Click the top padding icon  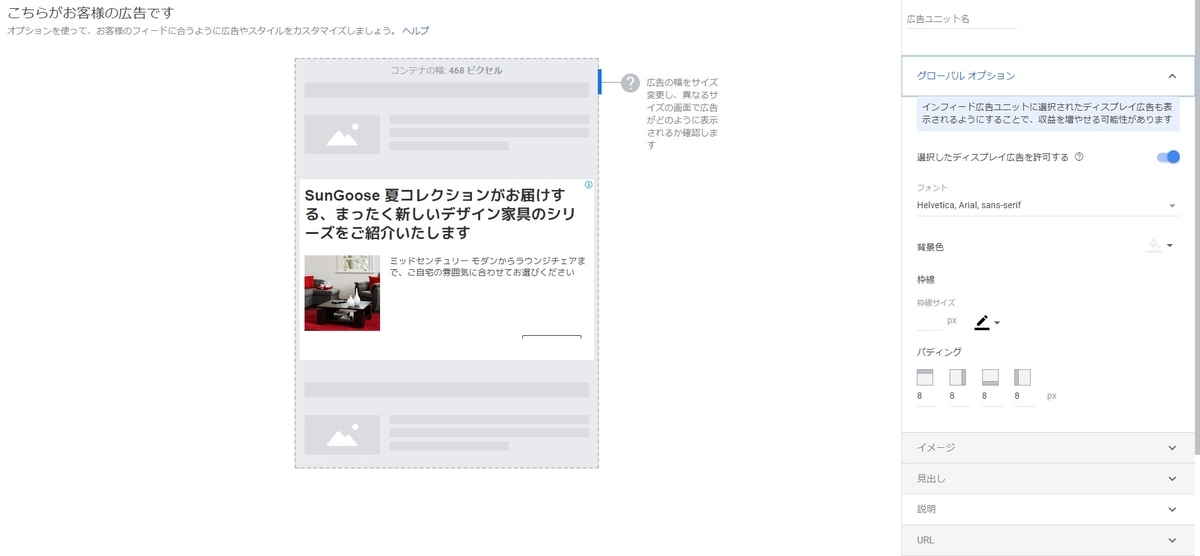click(925, 377)
